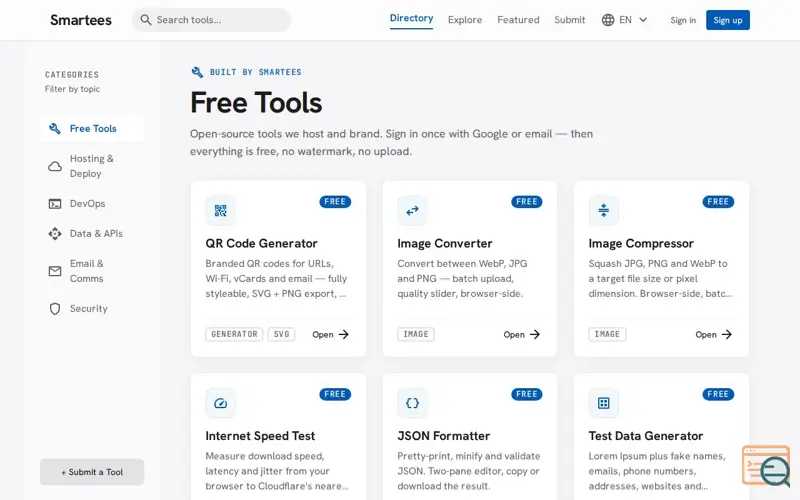Viewport: 800px width, 500px height.
Task: Click the arrow on QR Code Generator's Open
Action: pyautogui.click(x=344, y=334)
